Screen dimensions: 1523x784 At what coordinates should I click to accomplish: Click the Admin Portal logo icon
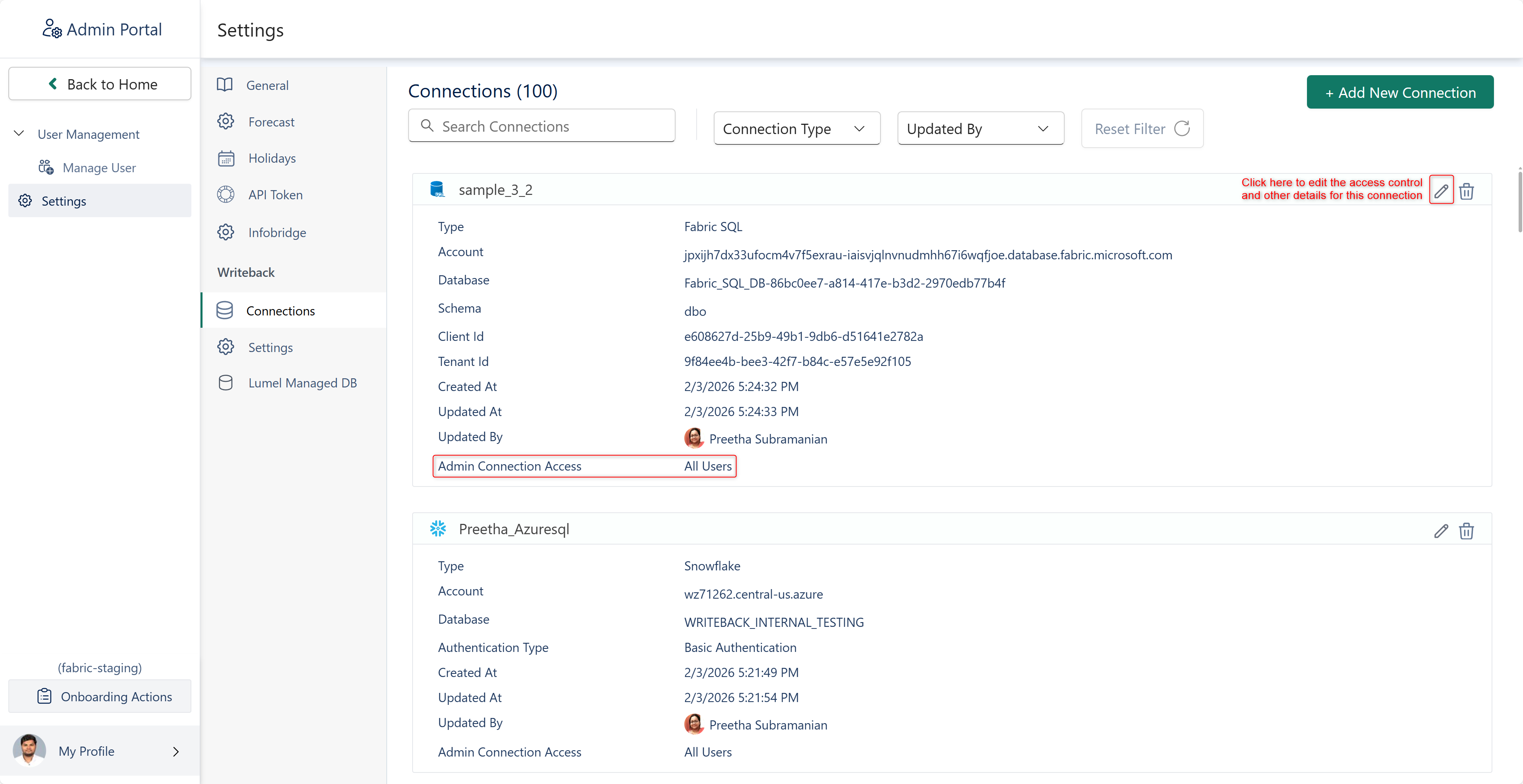point(51,28)
